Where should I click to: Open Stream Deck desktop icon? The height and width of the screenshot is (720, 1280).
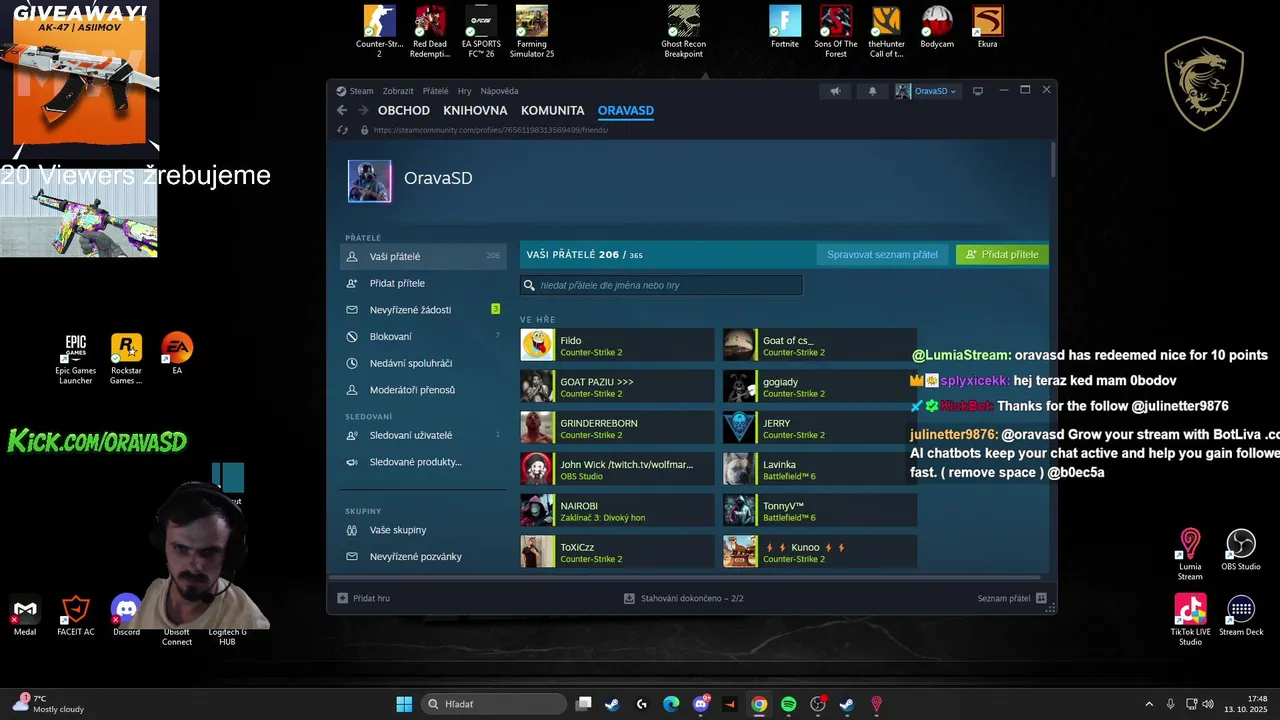click(x=1241, y=615)
